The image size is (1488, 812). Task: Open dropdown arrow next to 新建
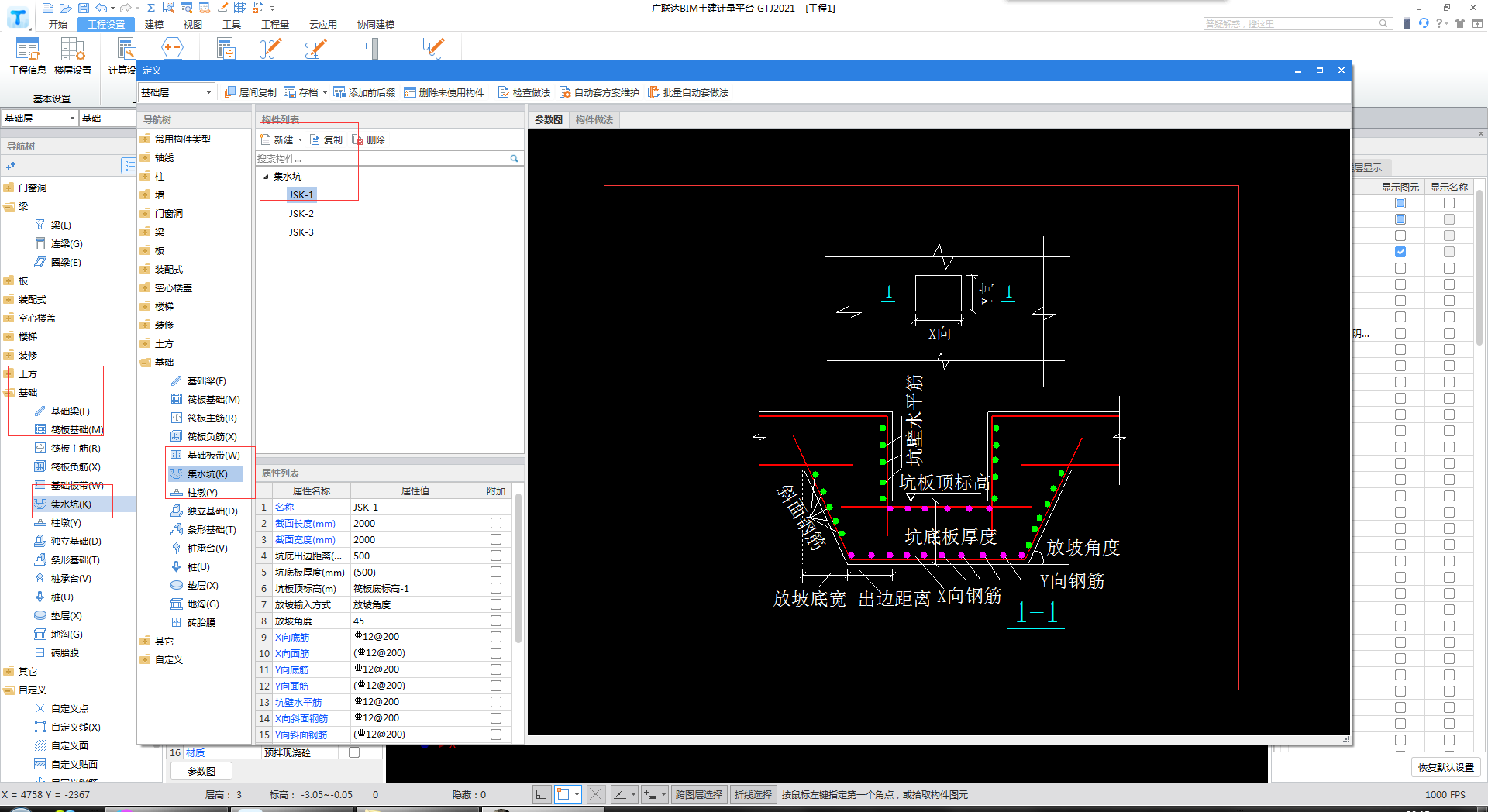pos(300,140)
